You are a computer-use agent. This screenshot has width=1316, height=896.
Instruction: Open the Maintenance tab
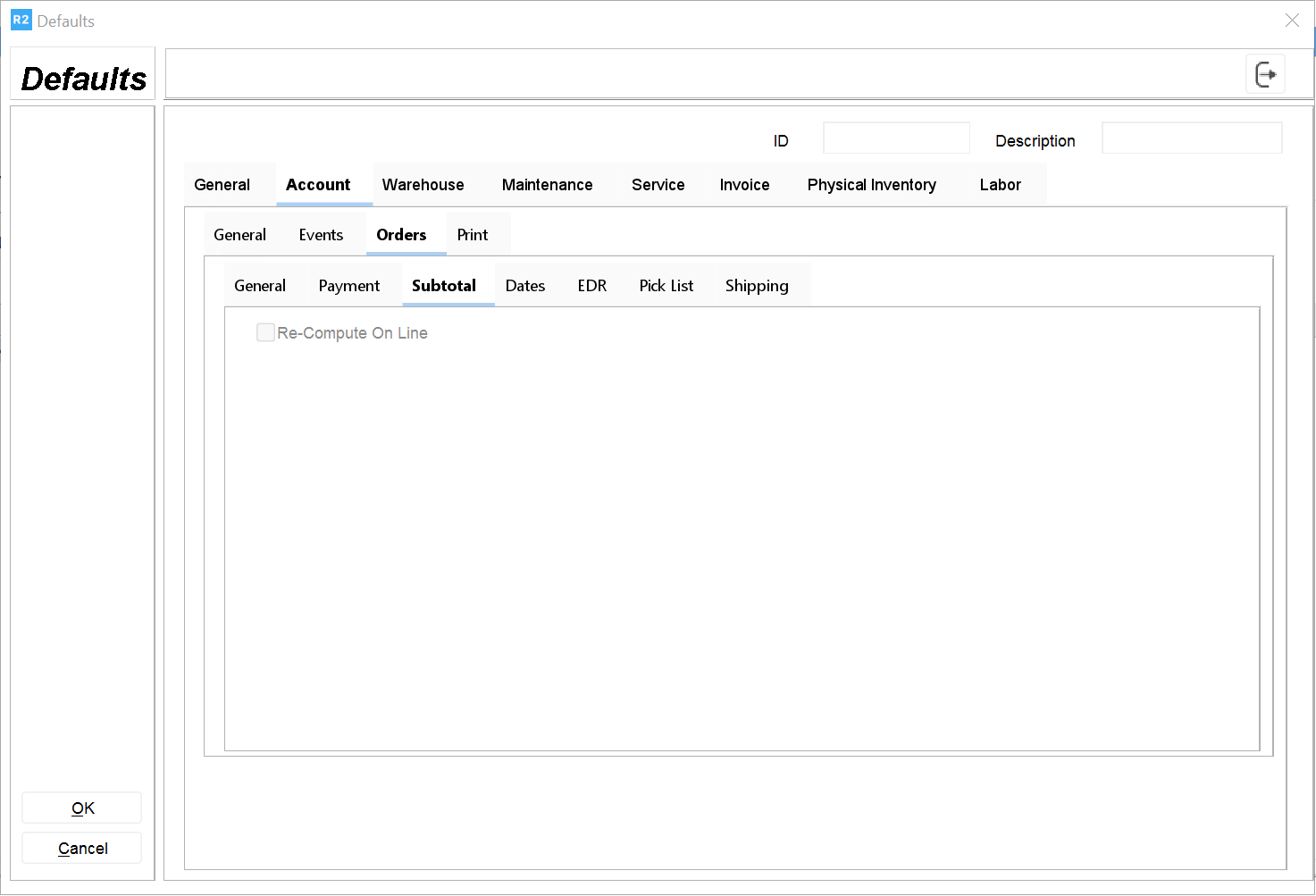547,185
